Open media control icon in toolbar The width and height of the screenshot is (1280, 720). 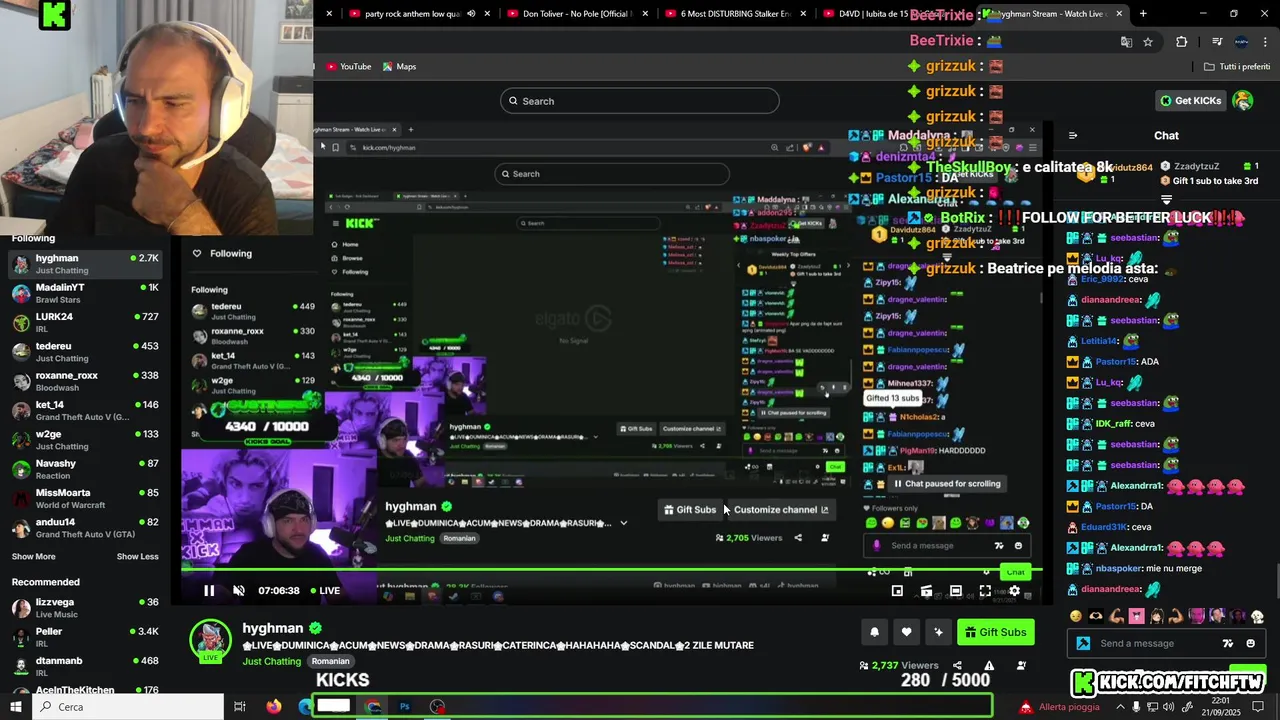pyautogui.click(x=1217, y=42)
